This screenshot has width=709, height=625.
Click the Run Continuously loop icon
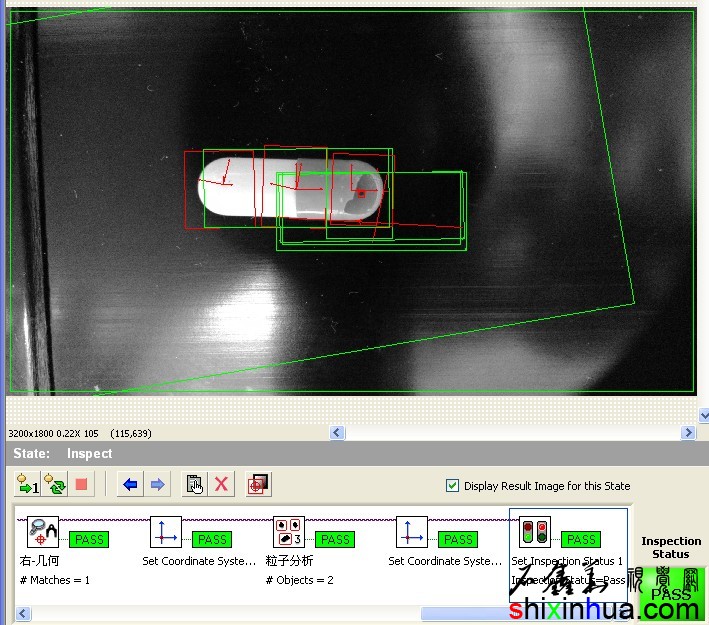pyautogui.click(x=55, y=485)
